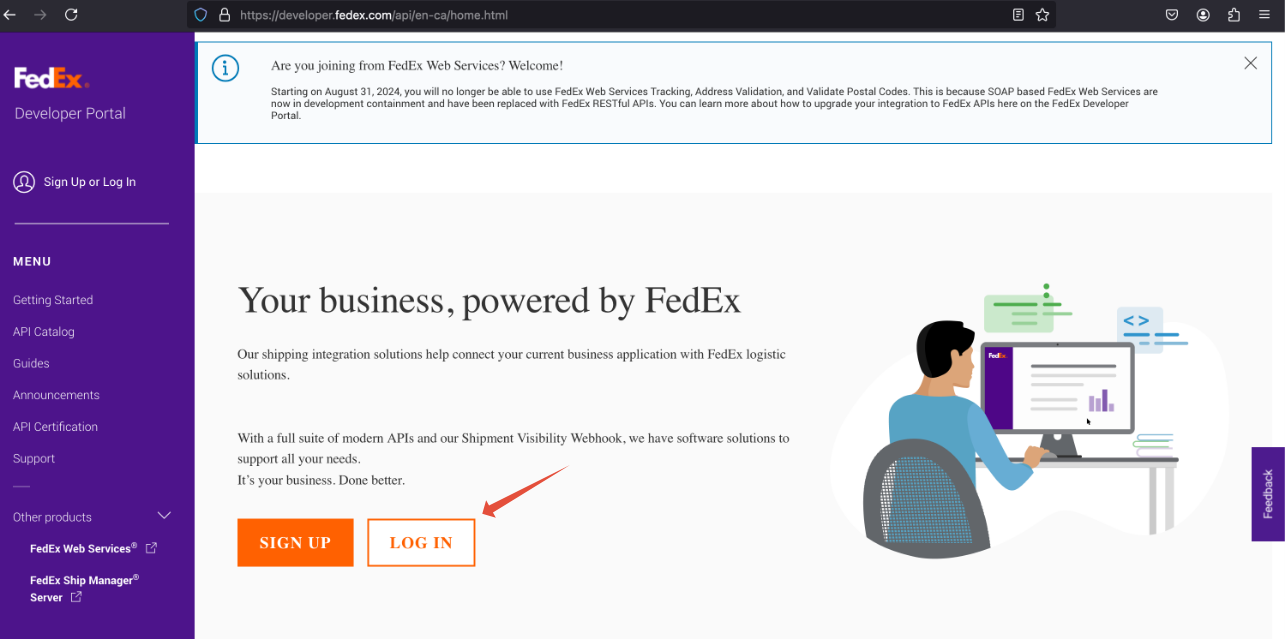Dismiss the Web Services notice banner
Viewport: 1285px width, 639px height.
pos(1250,63)
